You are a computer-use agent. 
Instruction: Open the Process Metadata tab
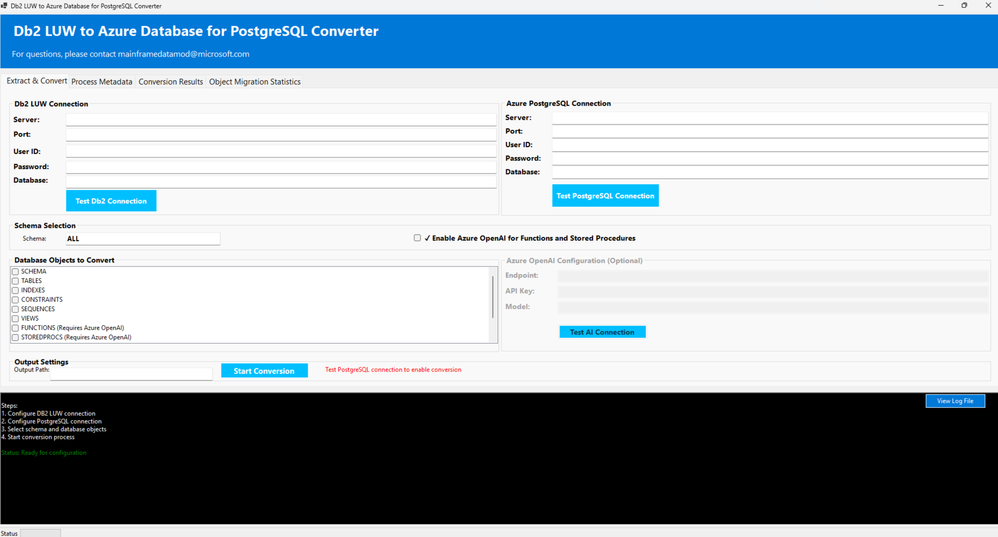tap(102, 81)
